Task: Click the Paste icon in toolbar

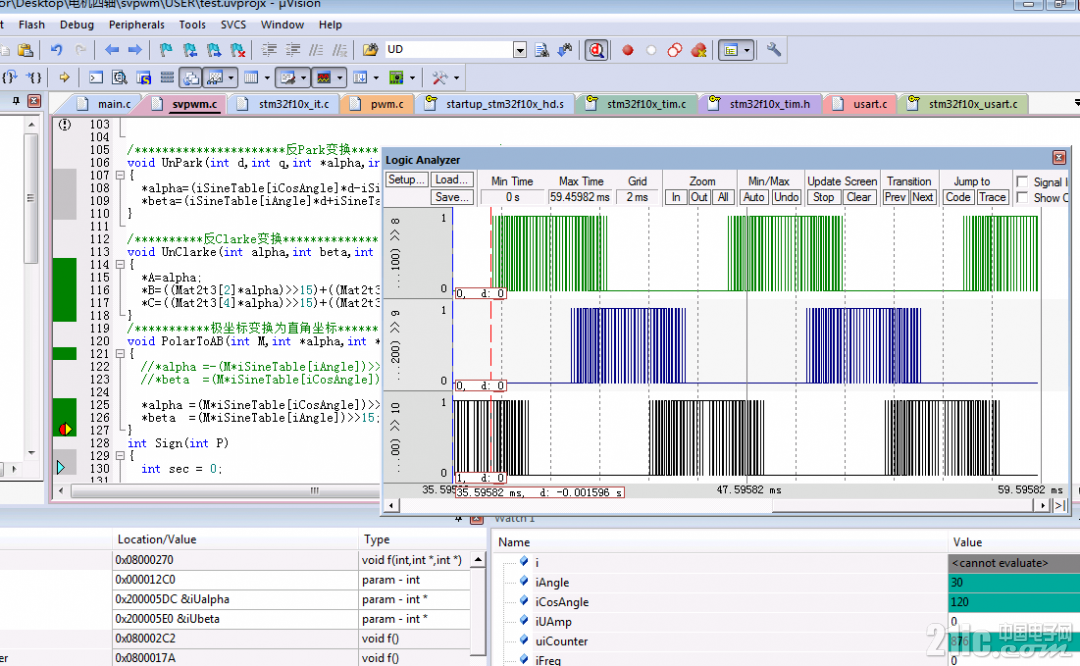Action: [x=25, y=50]
